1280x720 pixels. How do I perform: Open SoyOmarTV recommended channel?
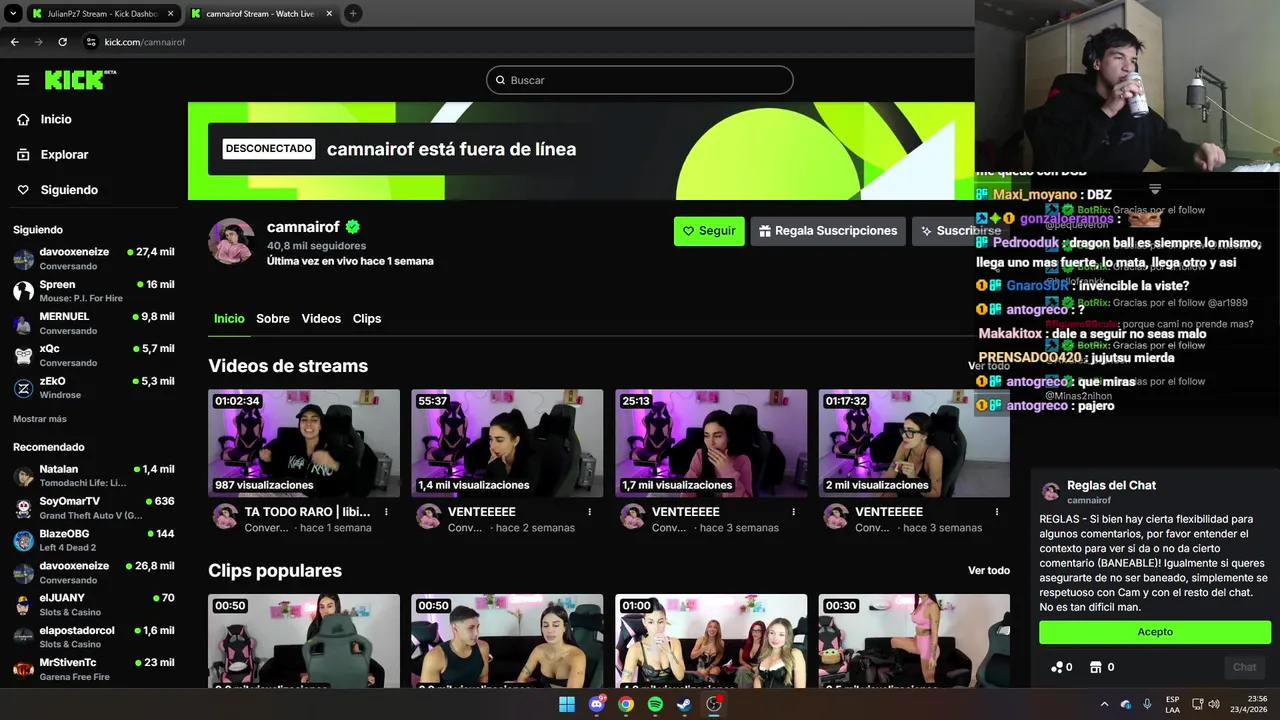pyautogui.click(x=93, y=508)
